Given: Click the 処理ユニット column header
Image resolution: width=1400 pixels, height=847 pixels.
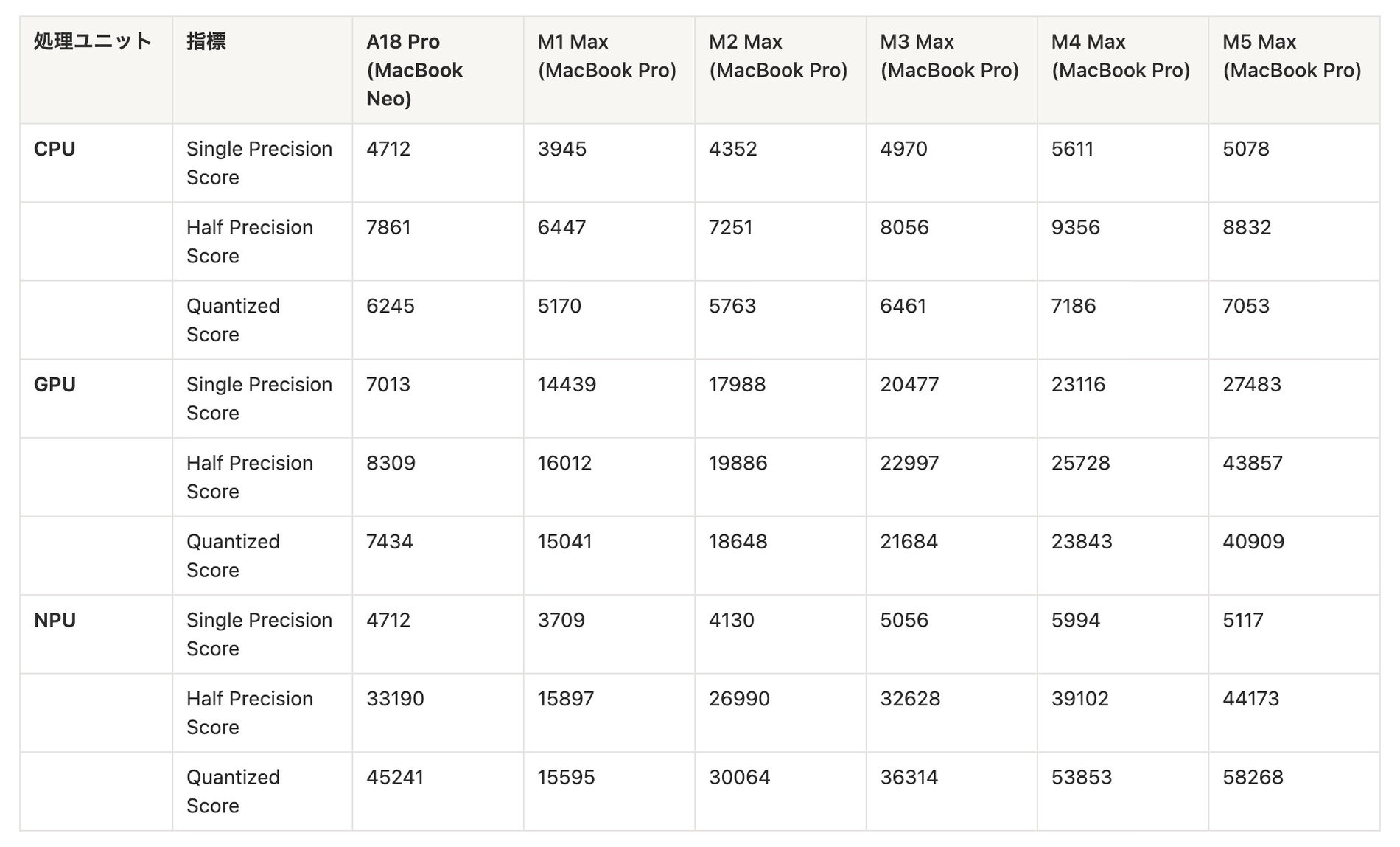Looking at the screenshot, I should 93,41.
